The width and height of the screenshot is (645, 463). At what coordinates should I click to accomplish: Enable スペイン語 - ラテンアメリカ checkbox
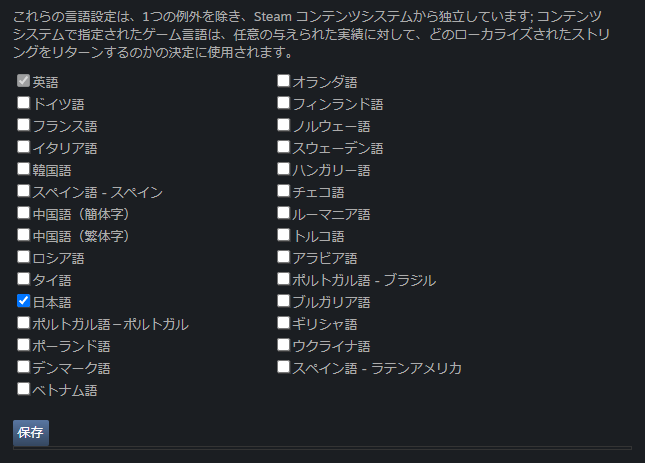click(x=284, y=366)
